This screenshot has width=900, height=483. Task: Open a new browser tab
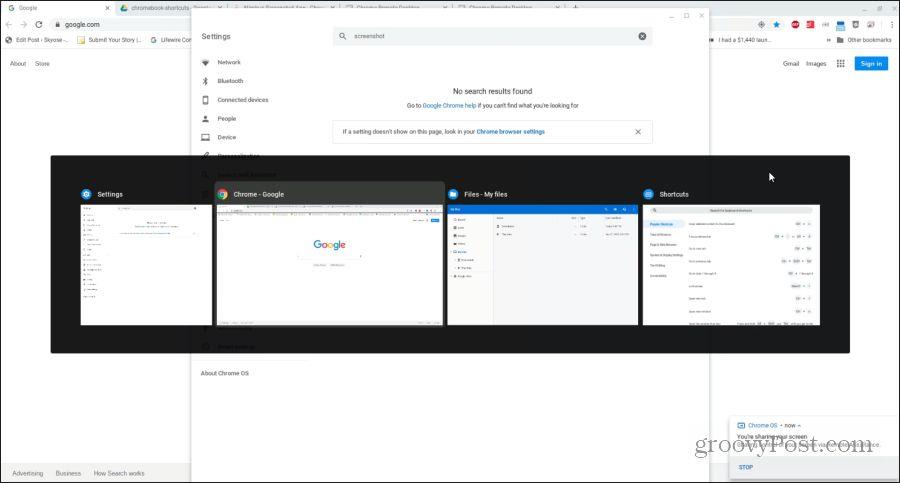pos(576,7)
